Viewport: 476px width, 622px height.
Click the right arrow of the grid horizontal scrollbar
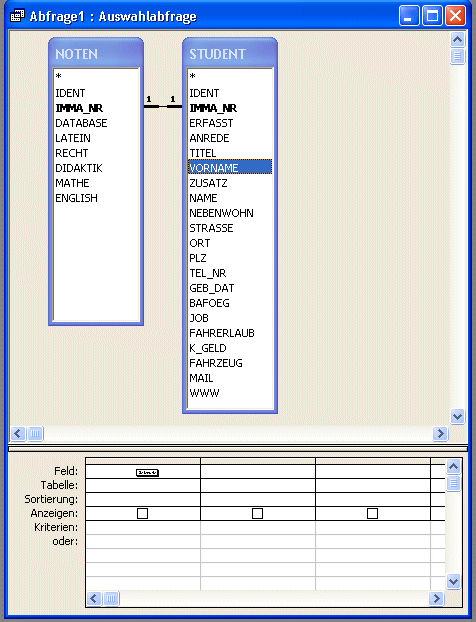point(436,598)
